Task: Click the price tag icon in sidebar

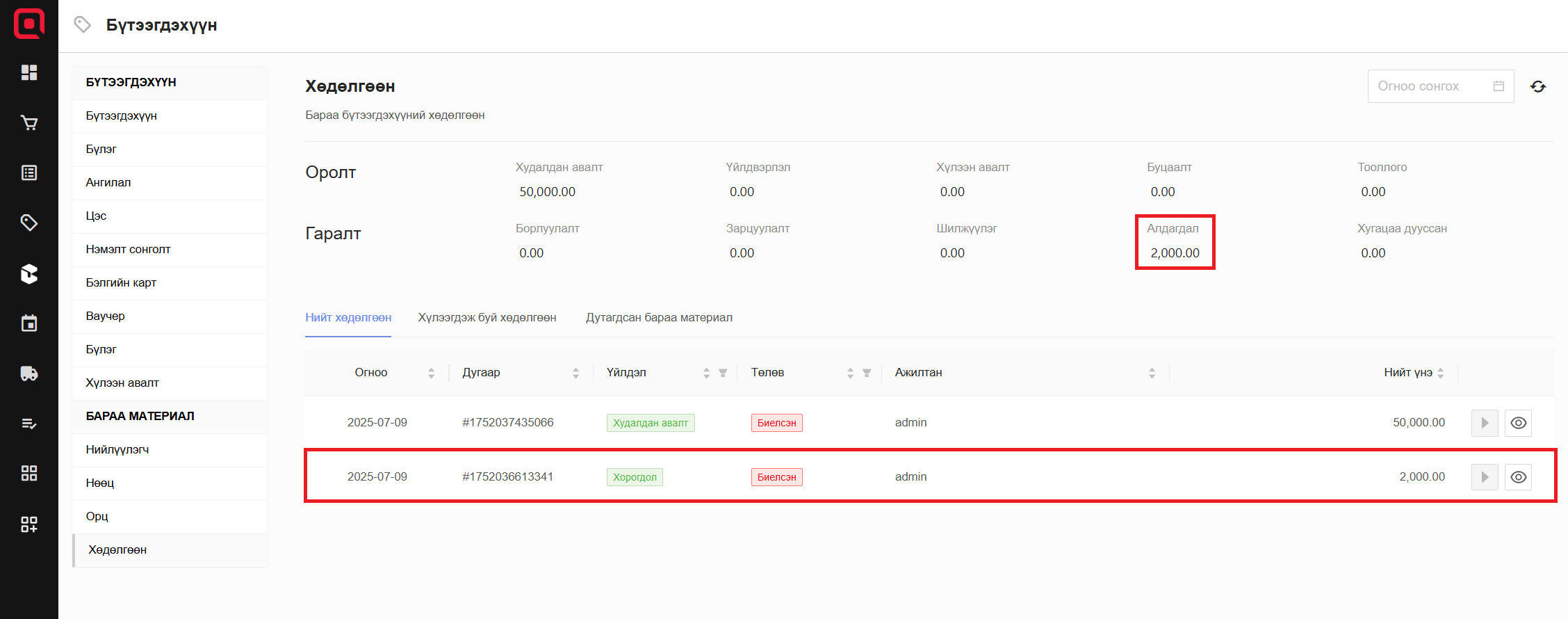Action: pos(29,223)
